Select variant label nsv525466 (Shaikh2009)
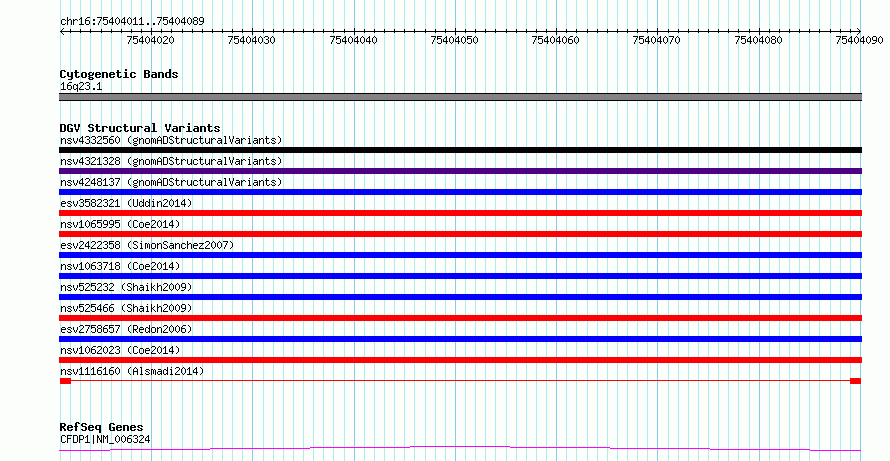This screenshot has height=461, width=890. coord(126,308)
